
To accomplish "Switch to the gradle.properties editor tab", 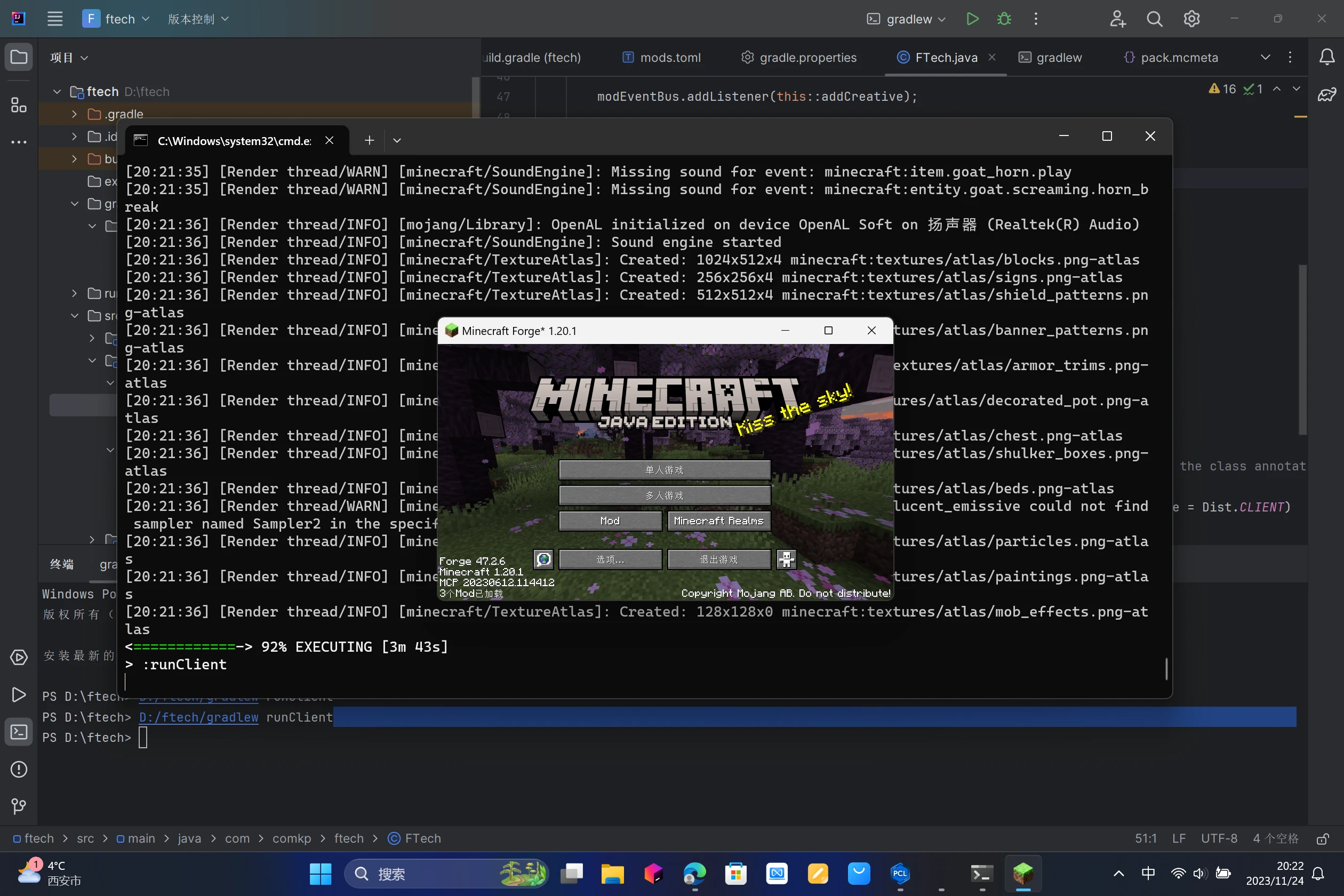I will coord(799,58).
